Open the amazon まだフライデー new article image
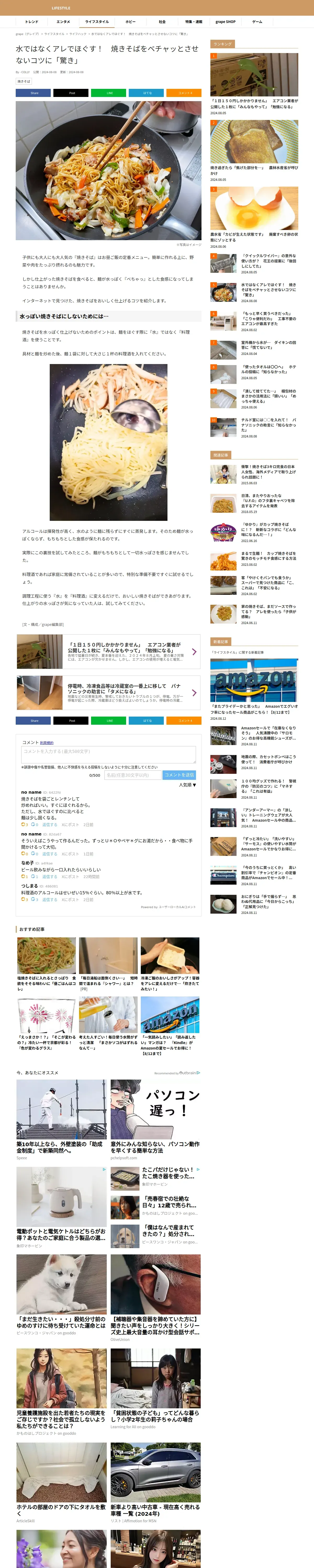Image resolution: width=314 pixels, height=1568 pixels. pos(254,680)
